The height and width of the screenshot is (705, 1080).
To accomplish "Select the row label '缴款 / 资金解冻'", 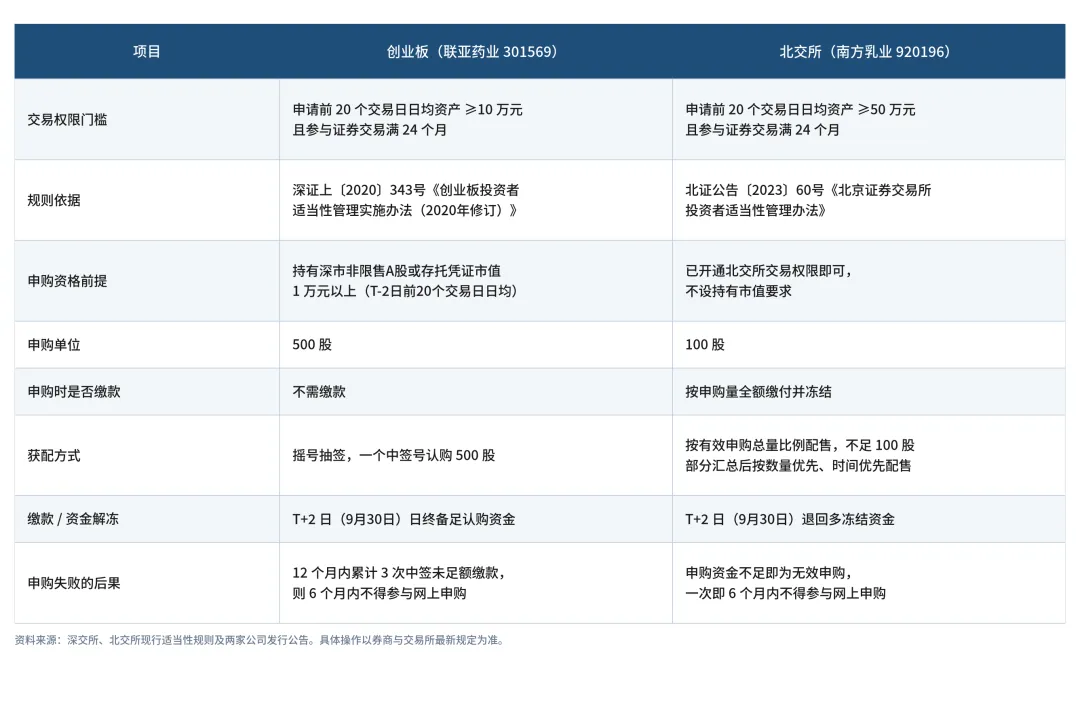I will [73, 519].
